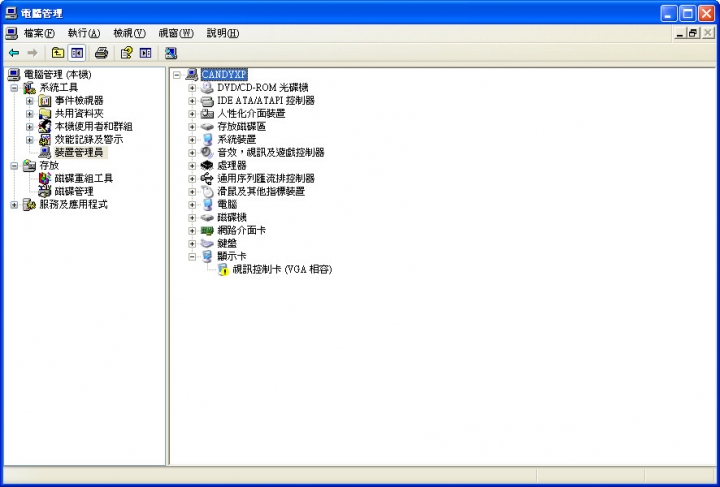720x487 pixels.
Task: Restore the inner MMC child window
Action: (693, 33)
